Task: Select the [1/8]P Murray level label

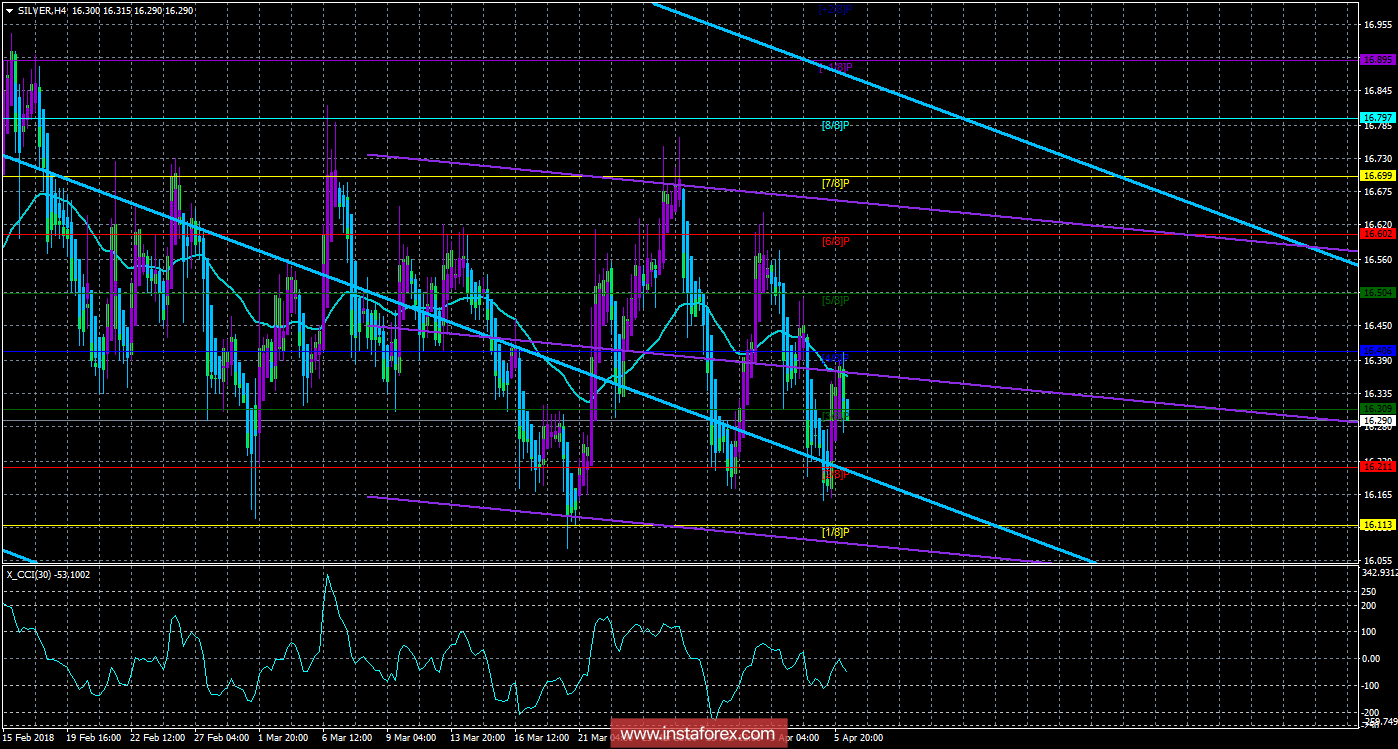Action: [x=834, y=532]
